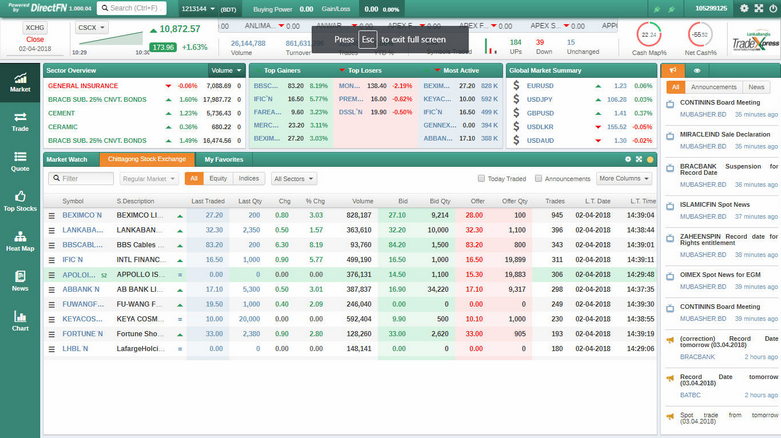Select the News filter button
The width and height of the screenshot is (781, 438).
point(757,87)
